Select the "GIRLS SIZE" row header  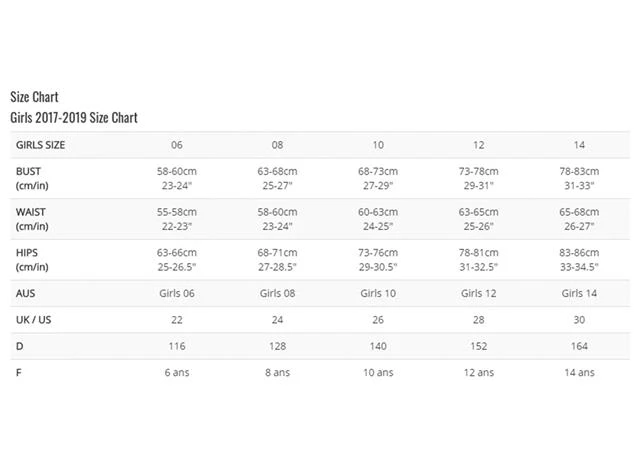(x=42, y=145)
